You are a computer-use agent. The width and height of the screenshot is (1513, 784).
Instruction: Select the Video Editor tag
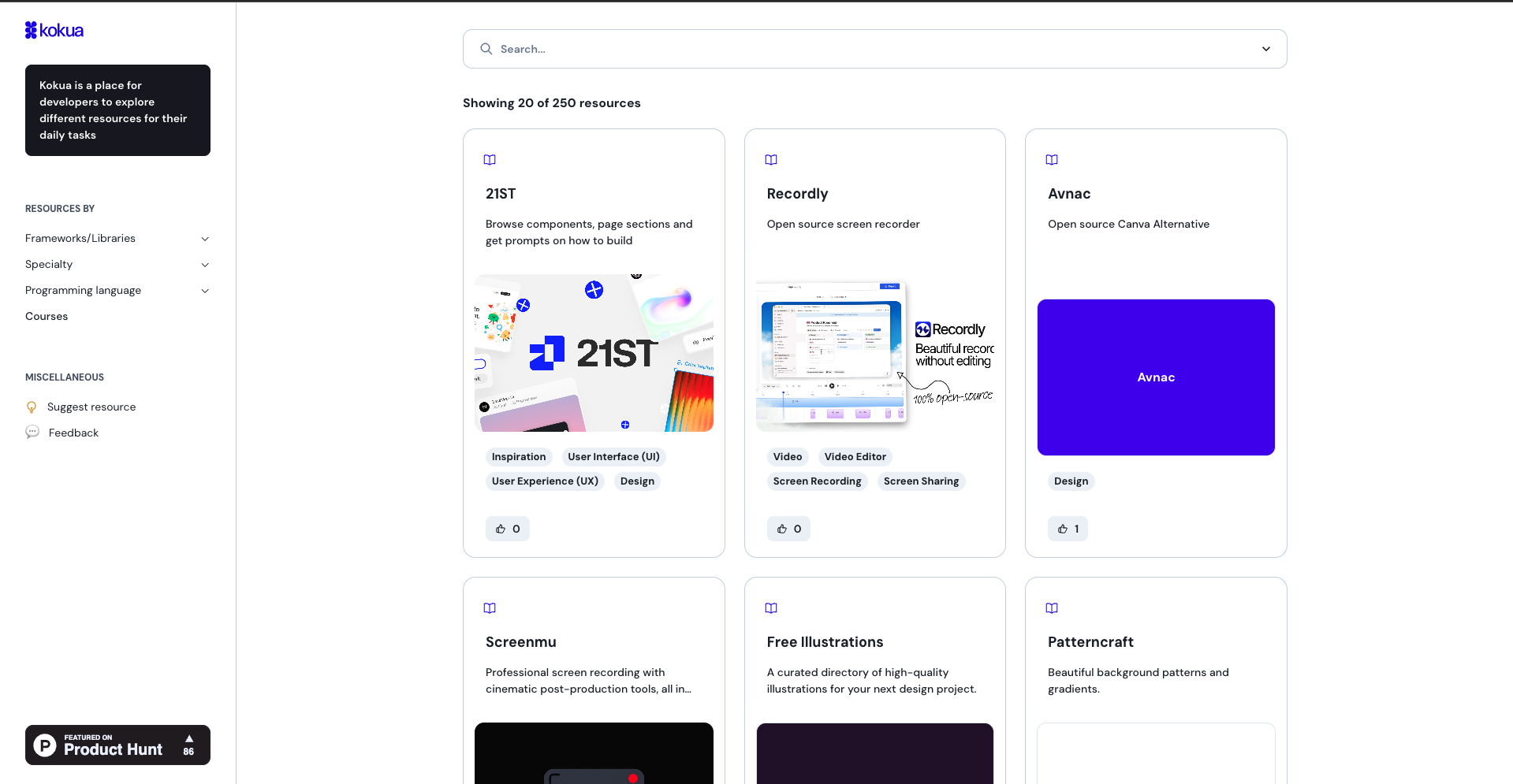pyautogui.click(x=855, y=457)
